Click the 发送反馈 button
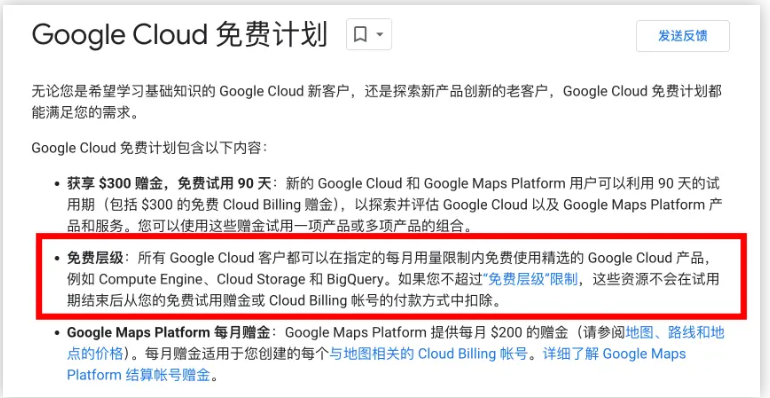Screen dimensions: 770x398 tap(683, 36)
